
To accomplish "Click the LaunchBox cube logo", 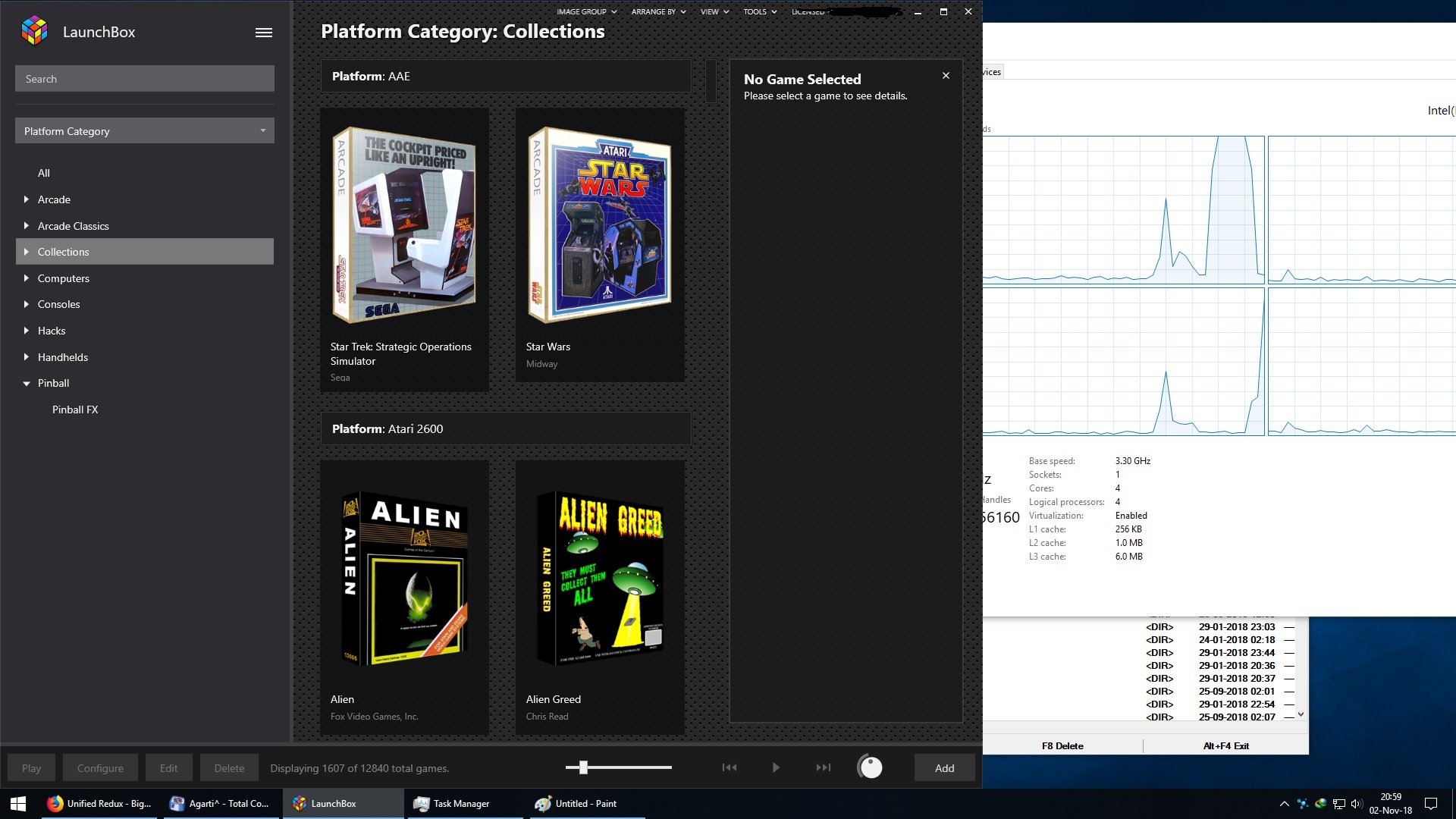I will (x=34, y=31).
